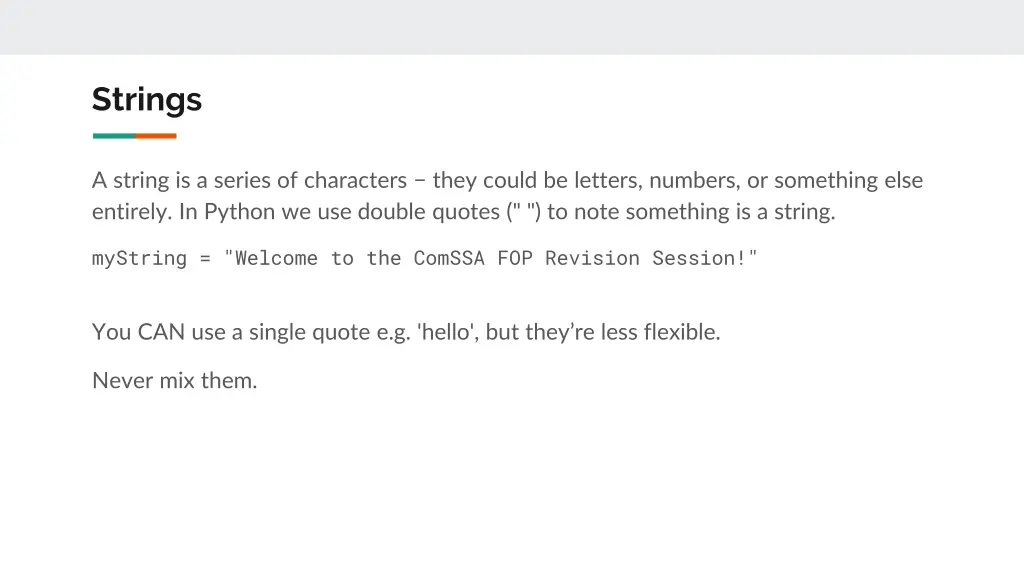1024x576 pixels.
Task: Click the equals sign in the code line
Action: pyautogui.click(x=205, y=259)
